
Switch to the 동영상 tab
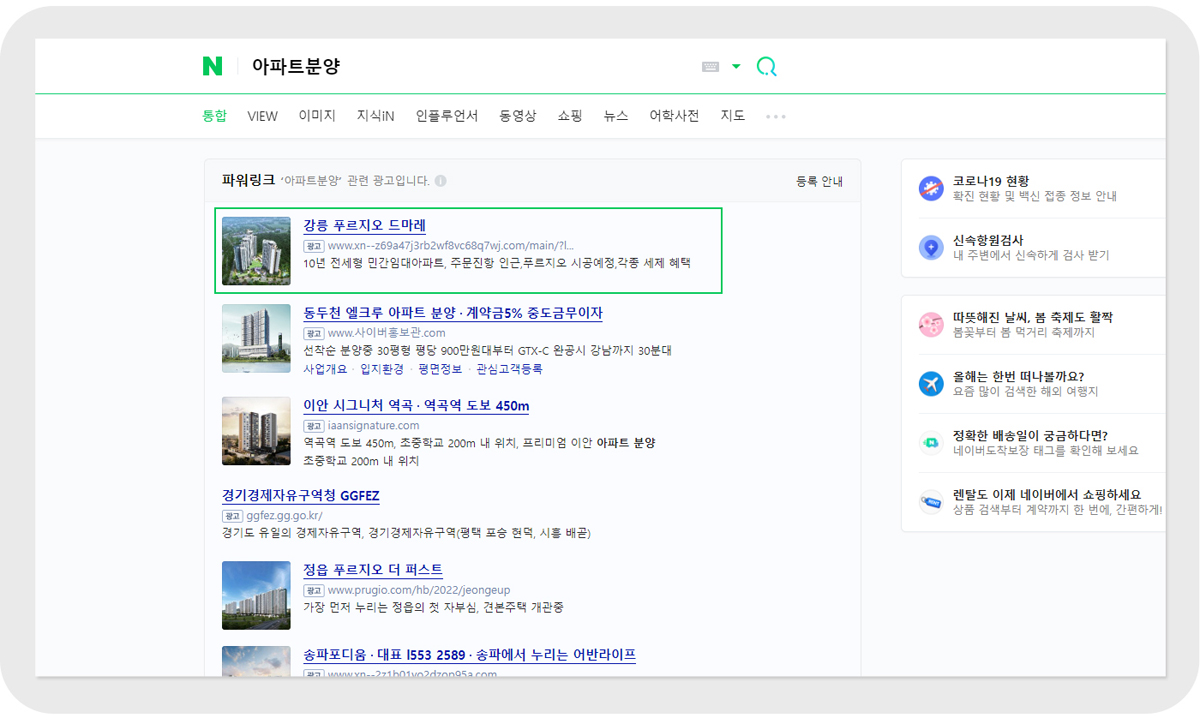518,116
